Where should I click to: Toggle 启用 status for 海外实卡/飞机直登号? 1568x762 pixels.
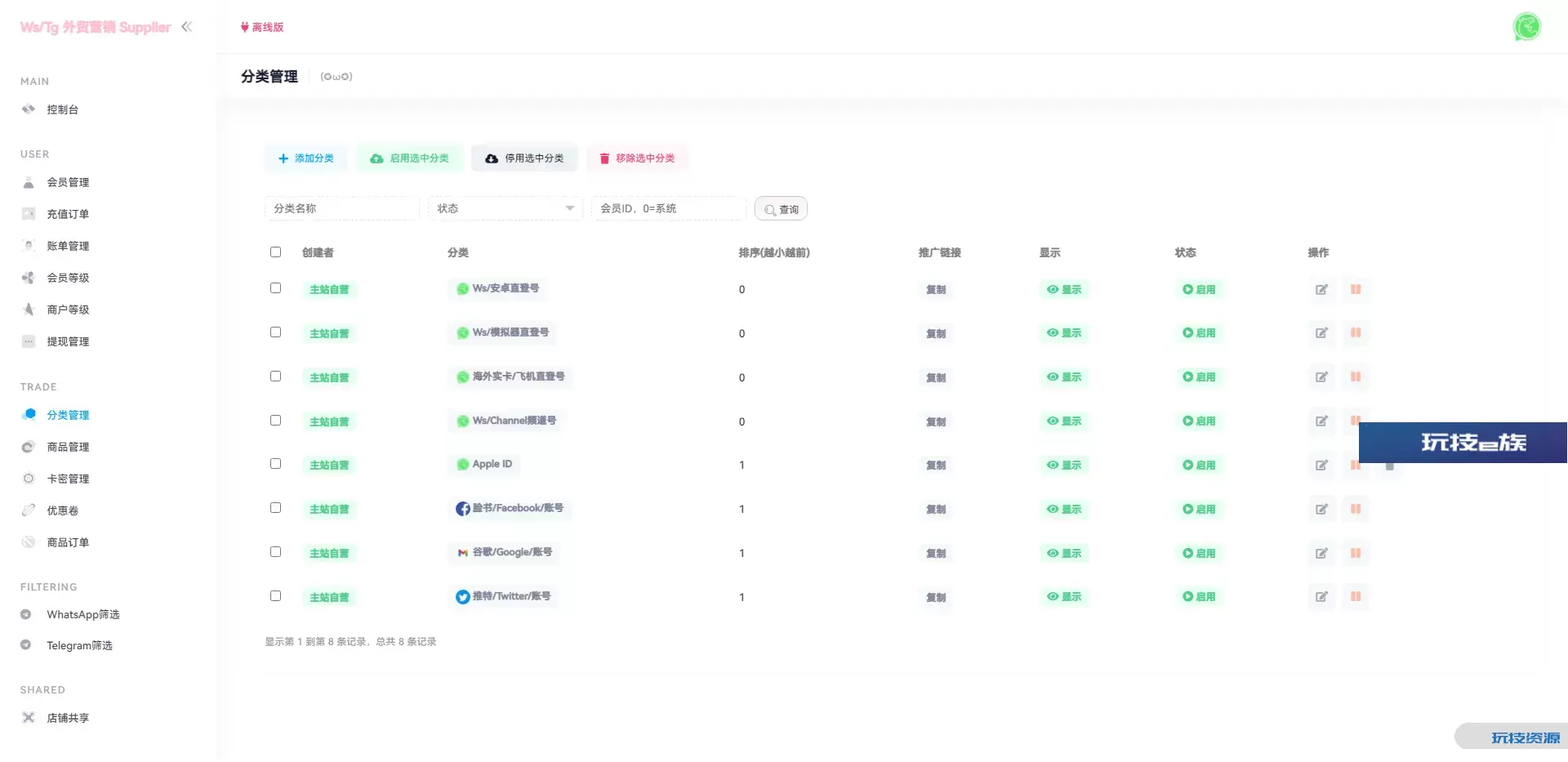pos(1199,377)
